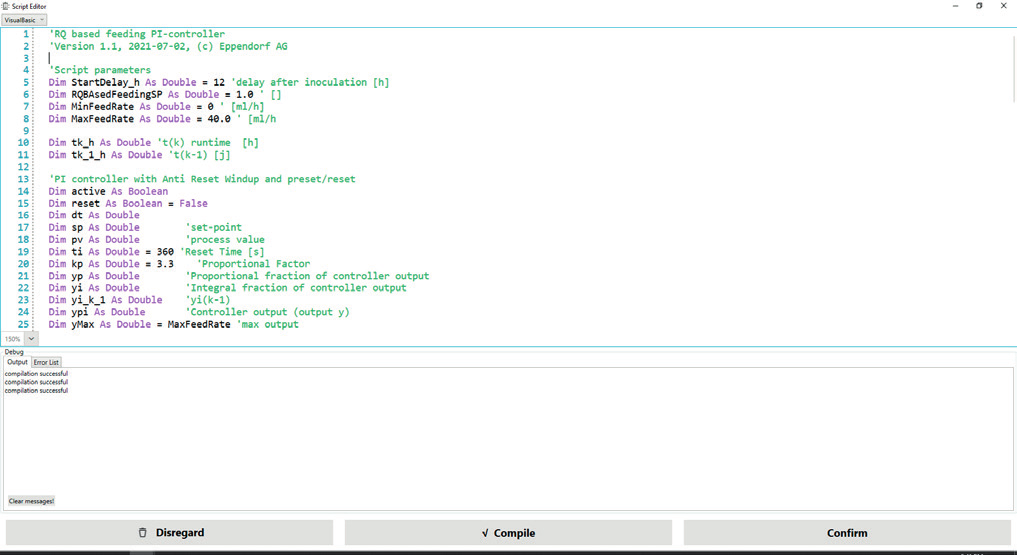The width and height of the screenshot is (1017, 555).
Task: Click the yMax variable on line 25
Action: click(82, 324)
